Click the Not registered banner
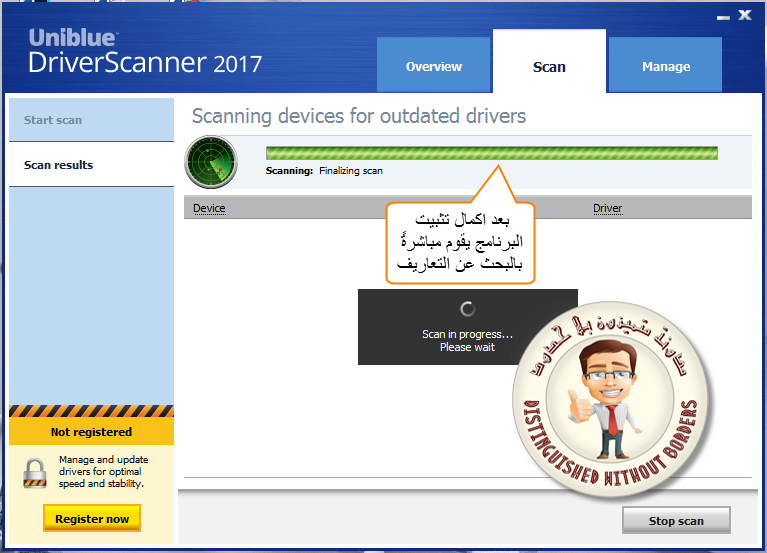Image resolution: width=767 pixels, height=553 pixels. [x=91, y=431]
